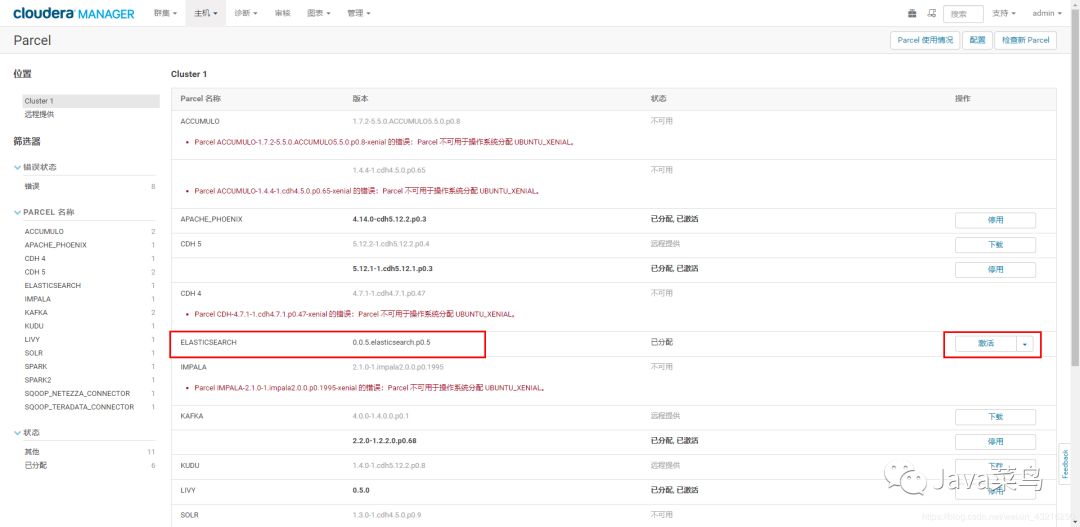Click 下载 for KAFKA 4.0.0 parcel
Screen dimensions: 1080x527
pyautogui.click(x=995, y=417)
